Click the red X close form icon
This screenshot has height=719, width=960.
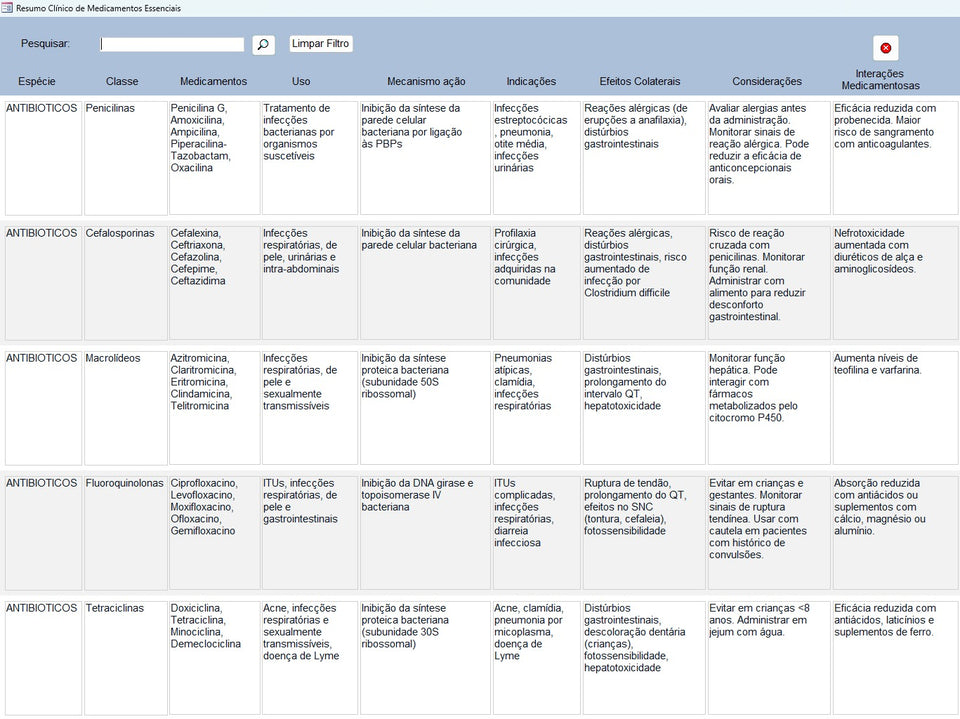click(885, 48)
